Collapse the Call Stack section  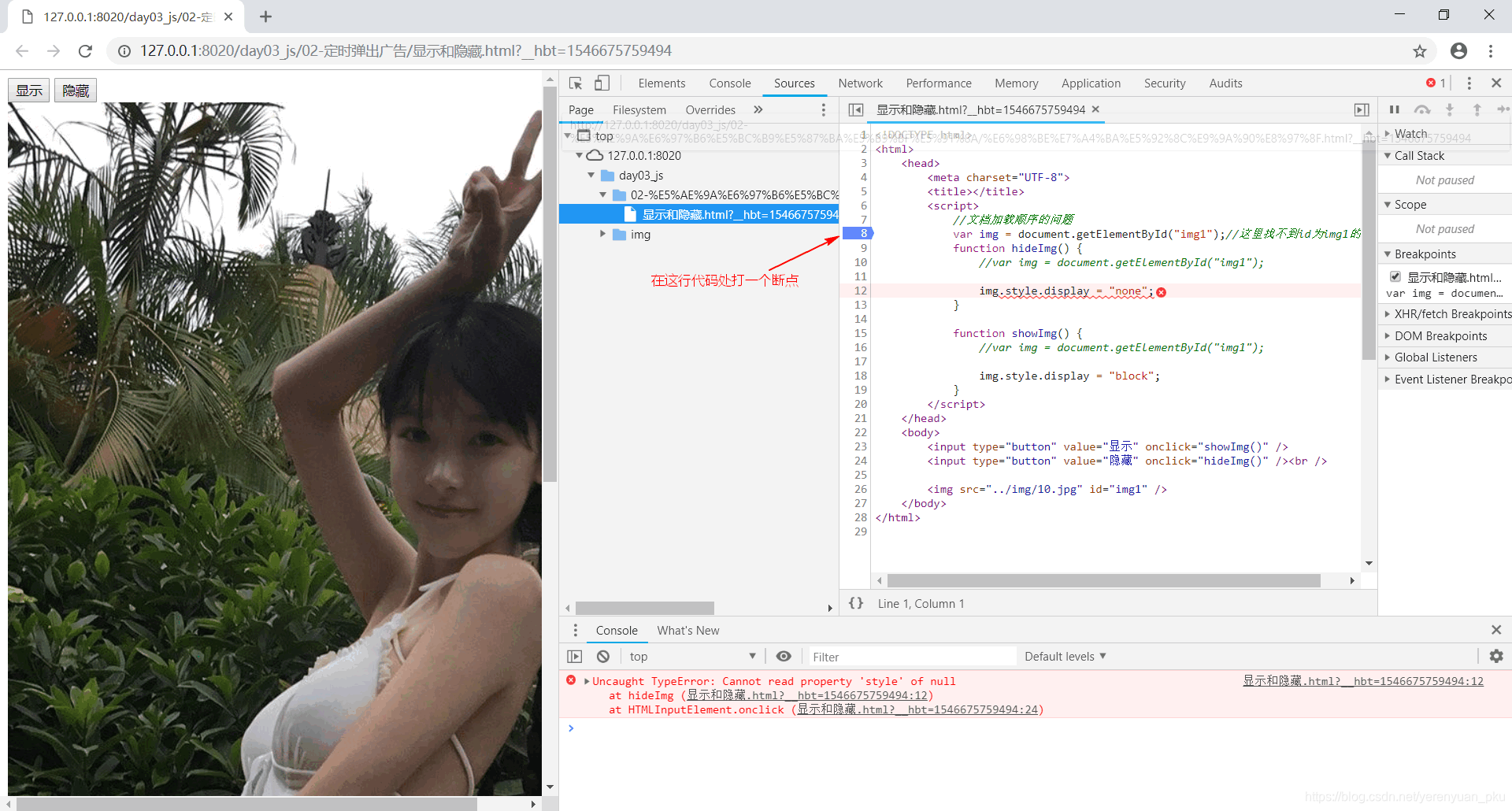1388,156
